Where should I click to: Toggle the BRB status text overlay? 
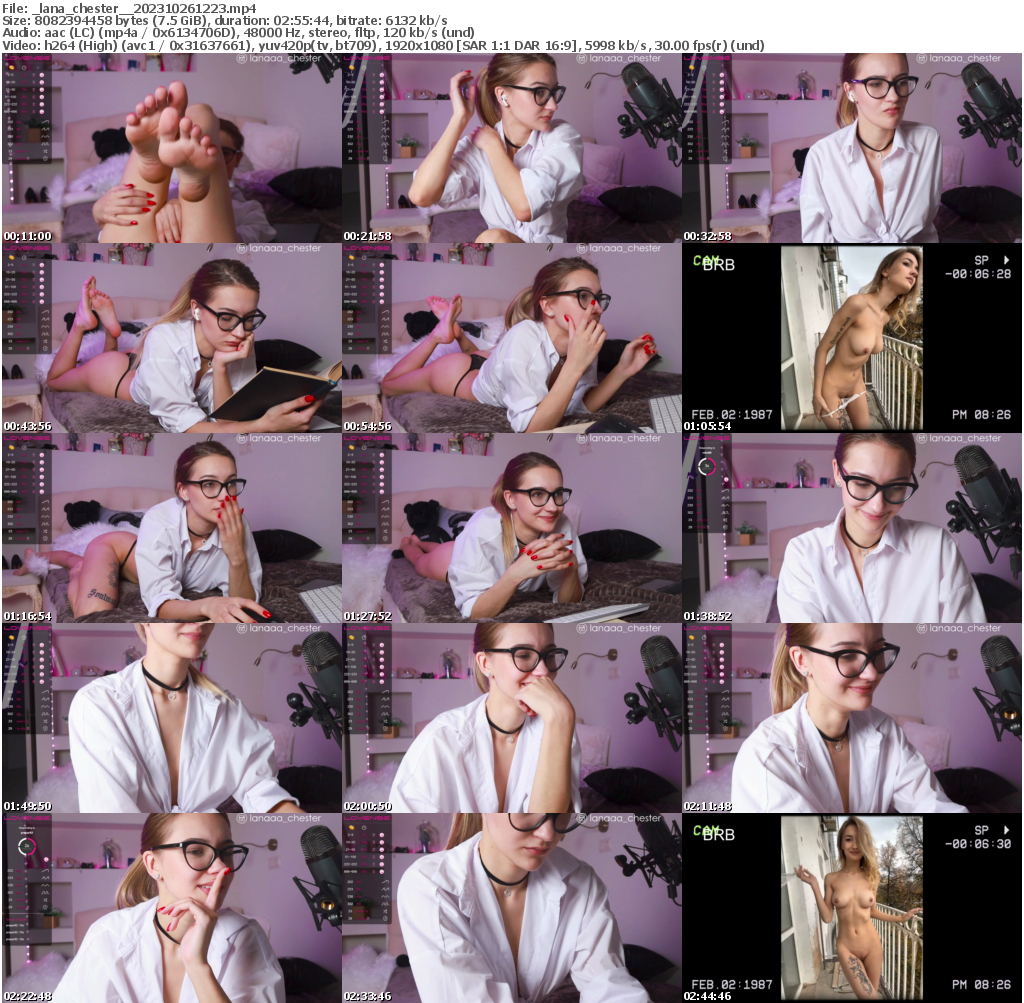[719, 264]
